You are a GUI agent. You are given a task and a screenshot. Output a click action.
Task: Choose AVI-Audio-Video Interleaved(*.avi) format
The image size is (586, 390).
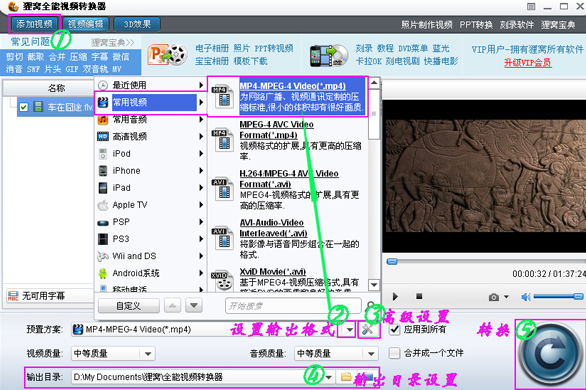pyautogui.click(x=287, y=238)
